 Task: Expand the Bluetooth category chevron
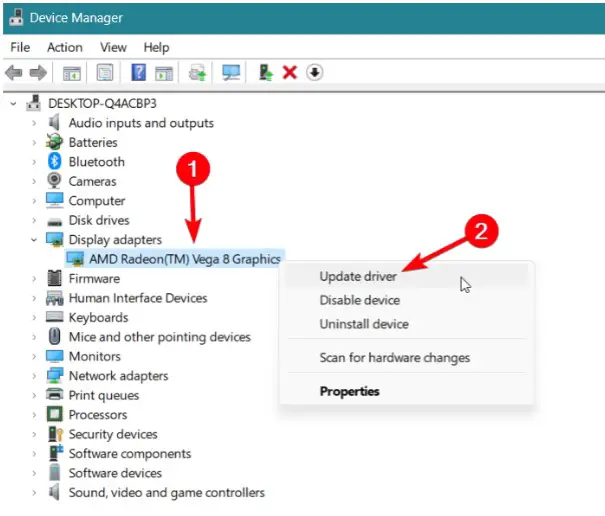pyautogui.click(x=34, y=162)
